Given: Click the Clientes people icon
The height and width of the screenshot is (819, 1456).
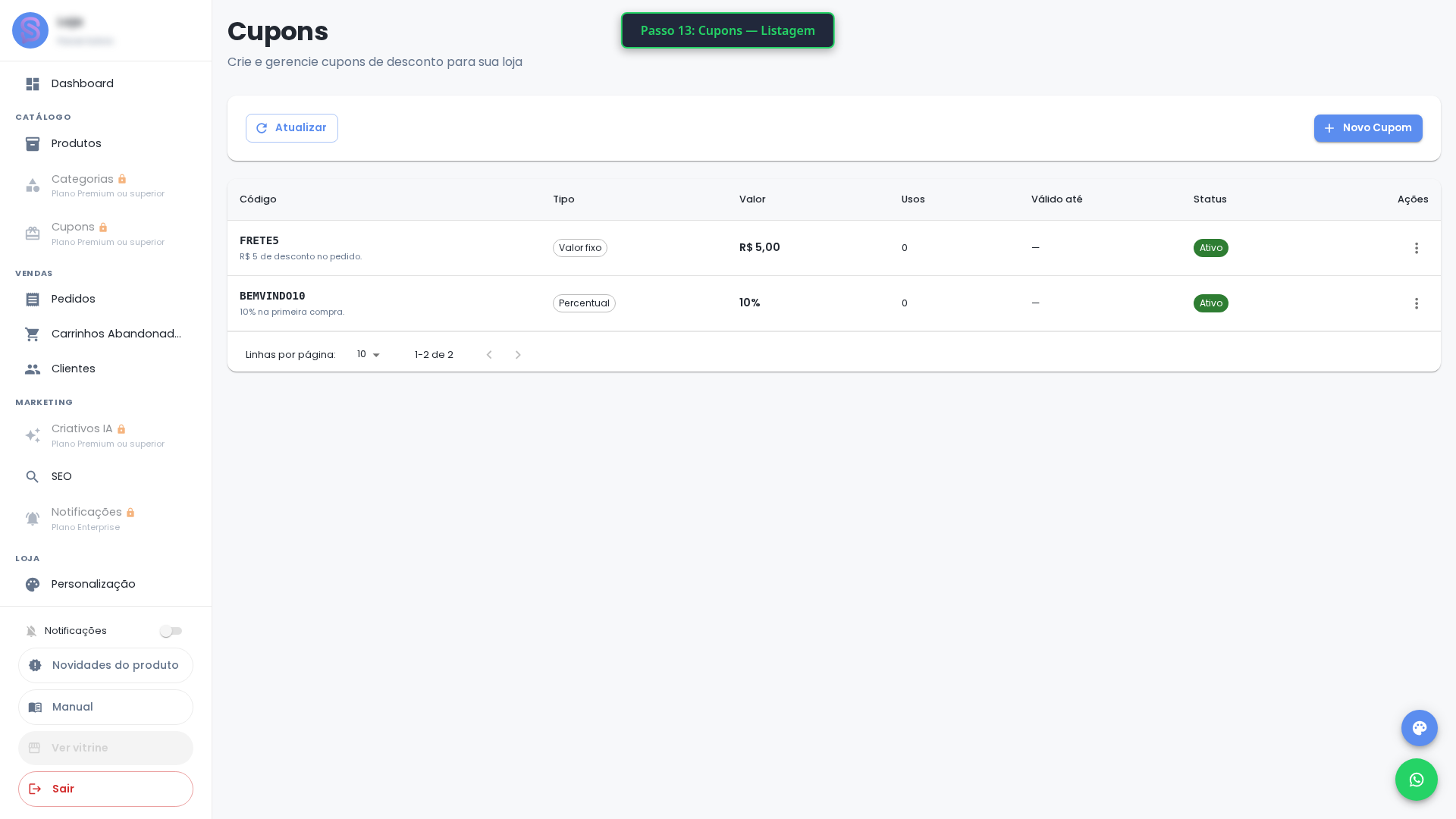Looking at the screenshot, I should click(33, 369).
